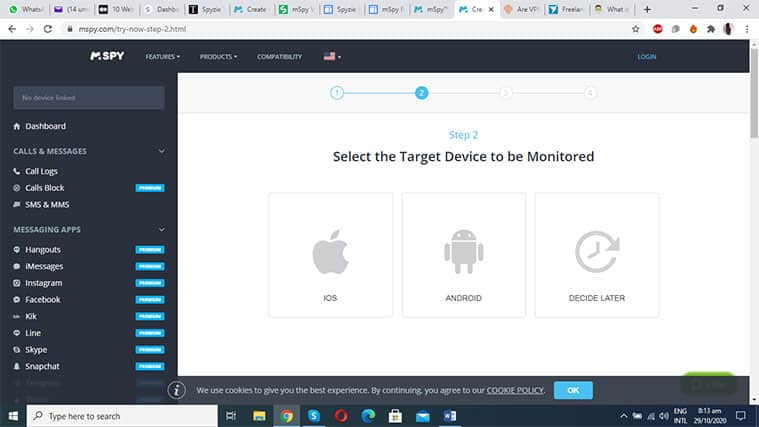Click the premium badge beside Hangouts
This screenshot has width=759, height=427.
[150, 250]
